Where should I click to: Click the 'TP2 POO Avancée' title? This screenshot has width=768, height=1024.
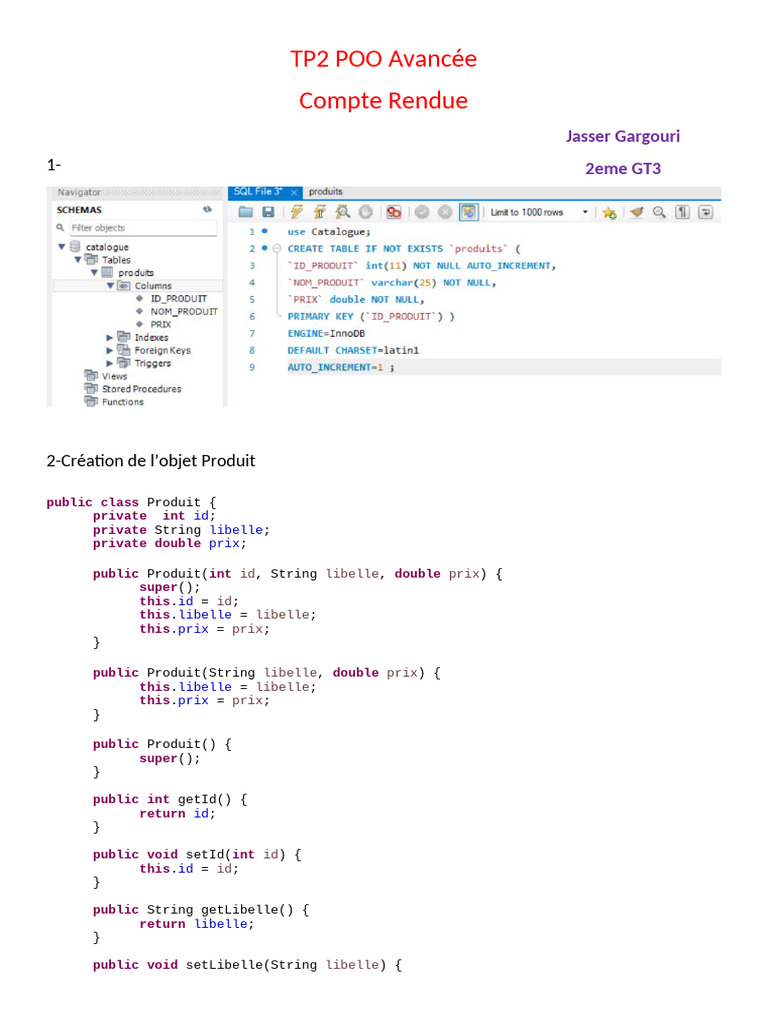click(383, 59)
